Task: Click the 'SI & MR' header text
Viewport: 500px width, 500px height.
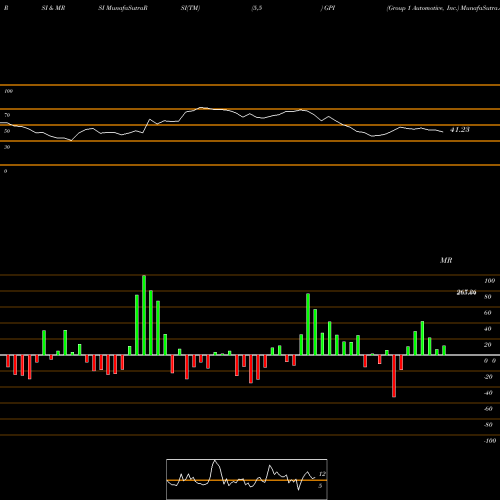Action: 53,8
